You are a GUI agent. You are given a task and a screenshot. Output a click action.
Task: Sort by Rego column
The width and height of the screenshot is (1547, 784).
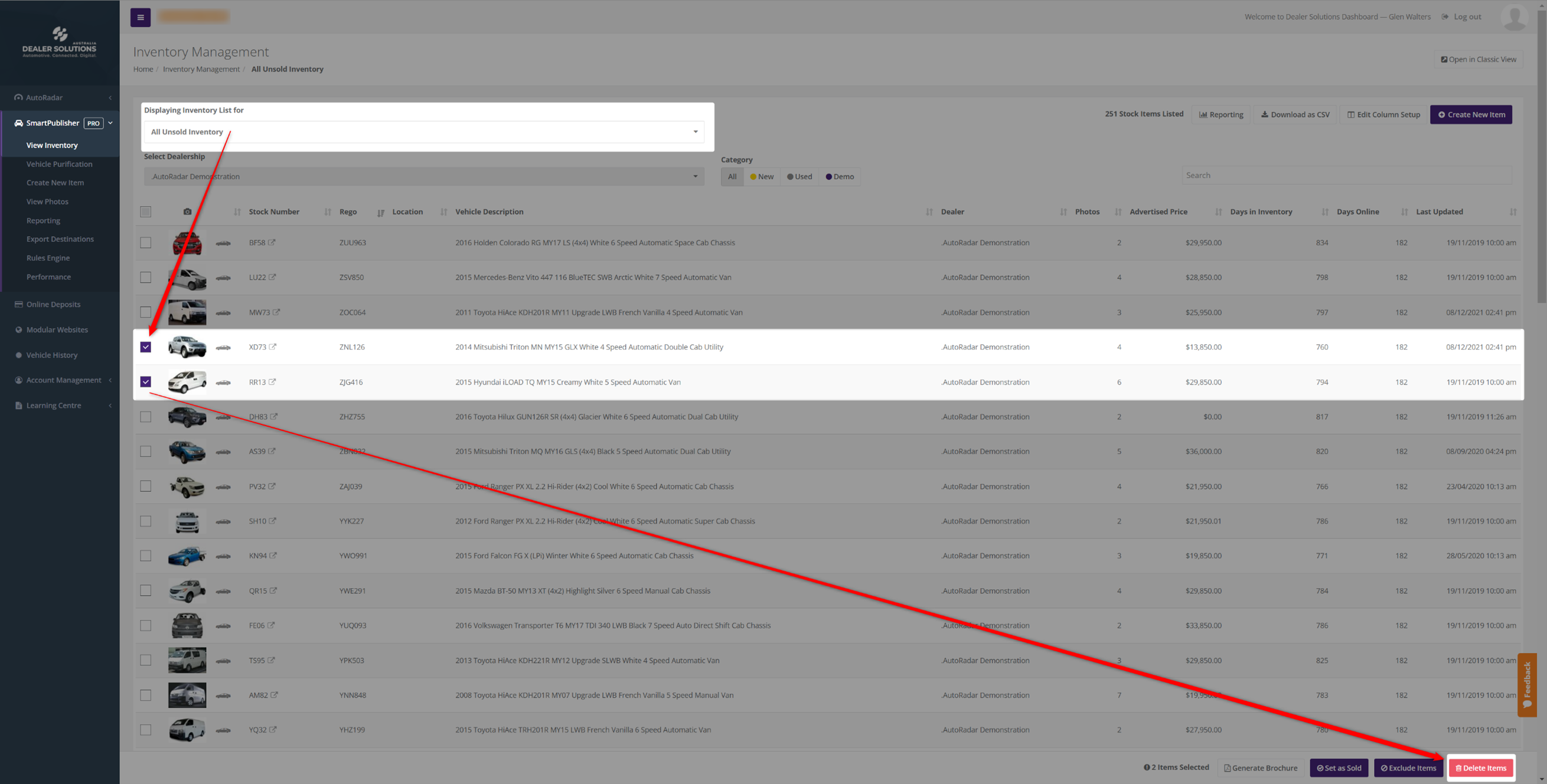point(381,212)
